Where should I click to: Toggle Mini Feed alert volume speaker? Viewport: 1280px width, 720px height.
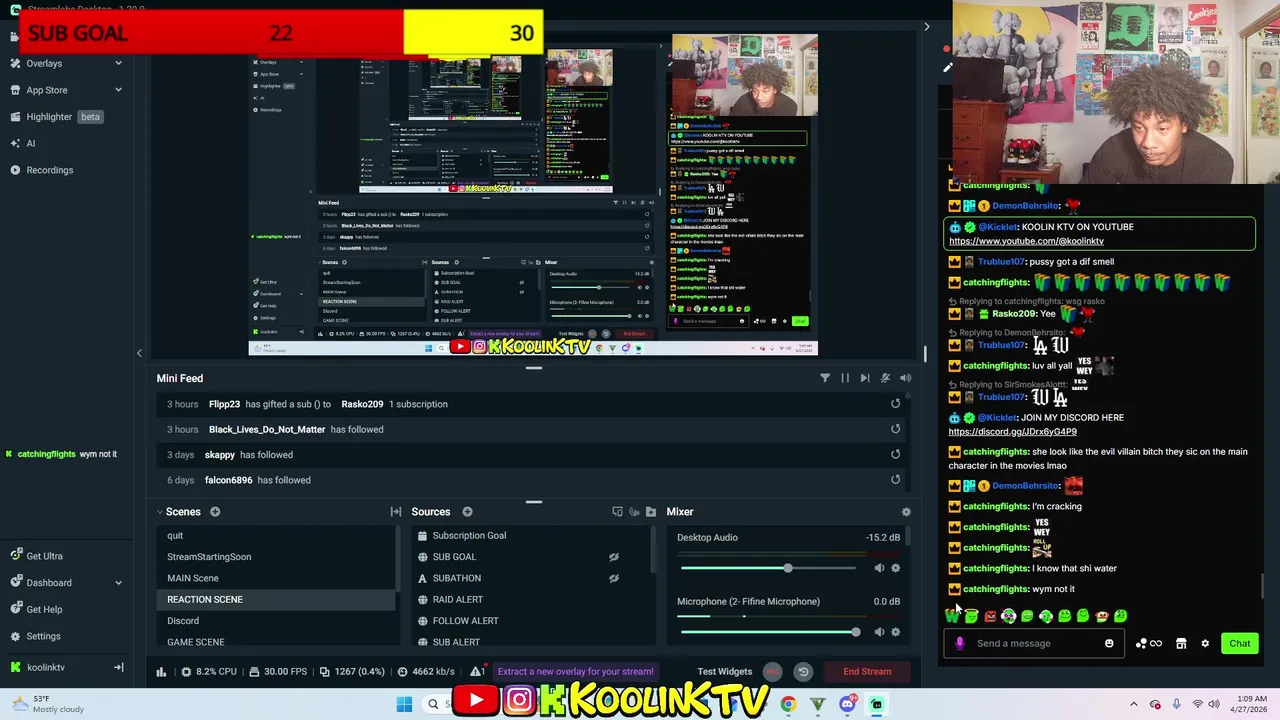[x=905, y=378]
